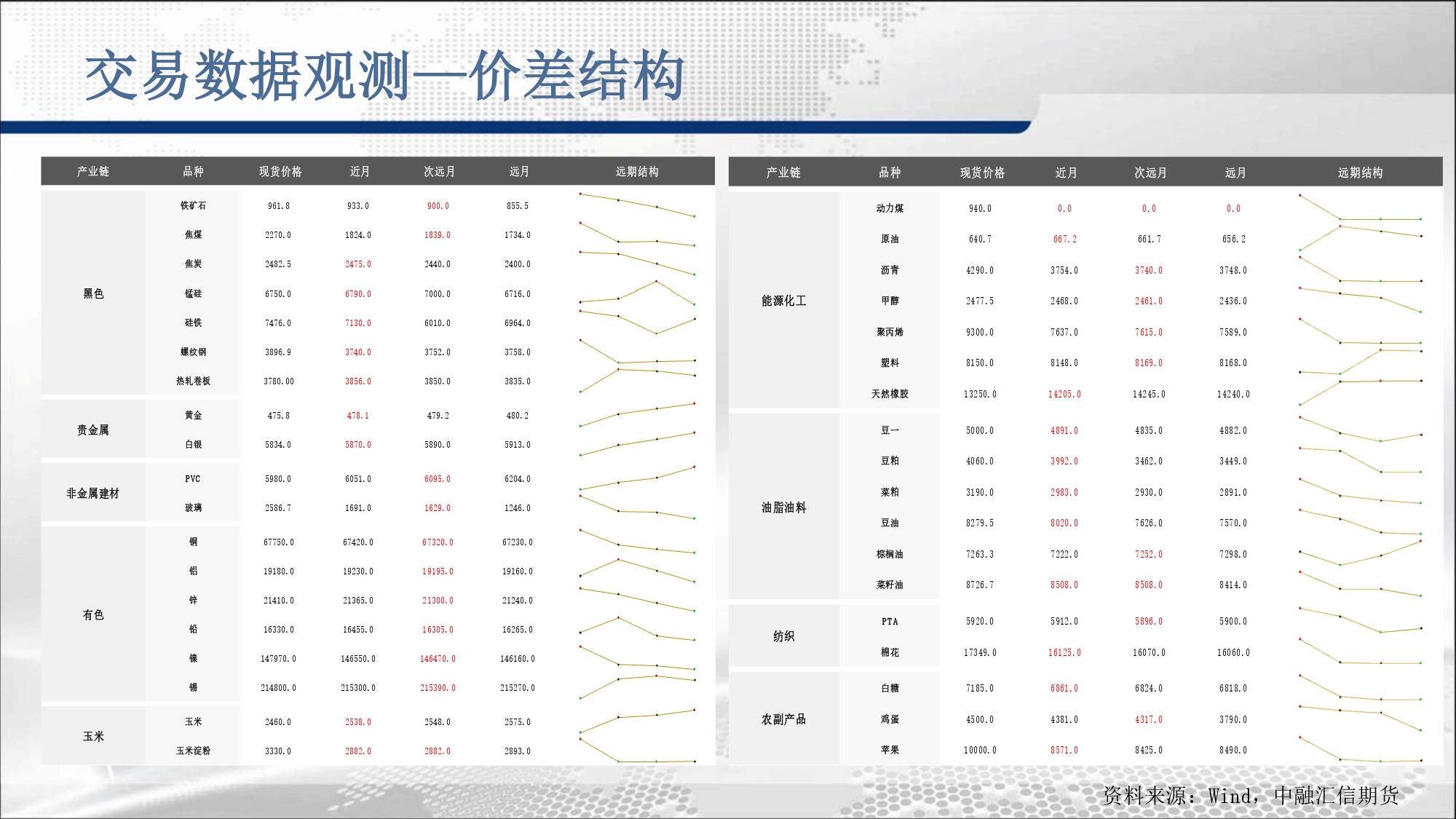Click the 油脂油料 category cell
Viewport: 1456px width, 819px height.
783,507
